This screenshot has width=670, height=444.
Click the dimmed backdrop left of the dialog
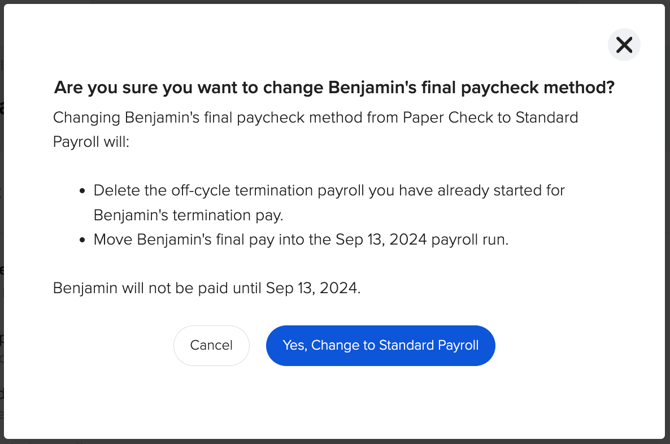(1, 200)
